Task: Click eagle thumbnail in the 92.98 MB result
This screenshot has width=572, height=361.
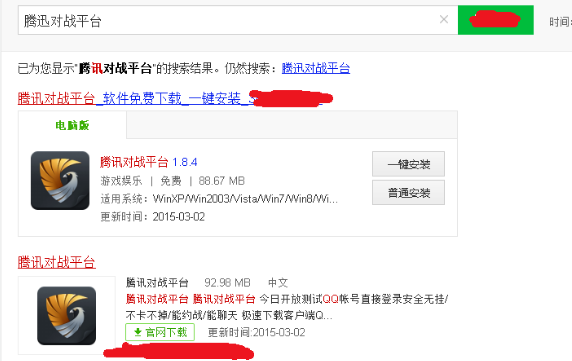Action: (66, 315)
